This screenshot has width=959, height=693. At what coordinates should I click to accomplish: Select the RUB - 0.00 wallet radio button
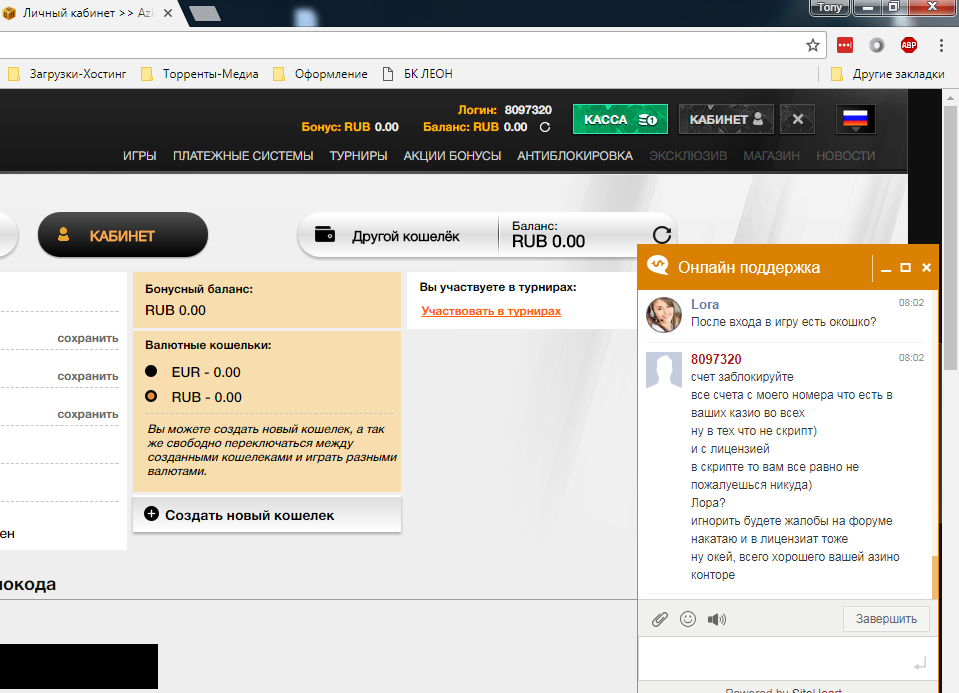(x=151, y=396)
